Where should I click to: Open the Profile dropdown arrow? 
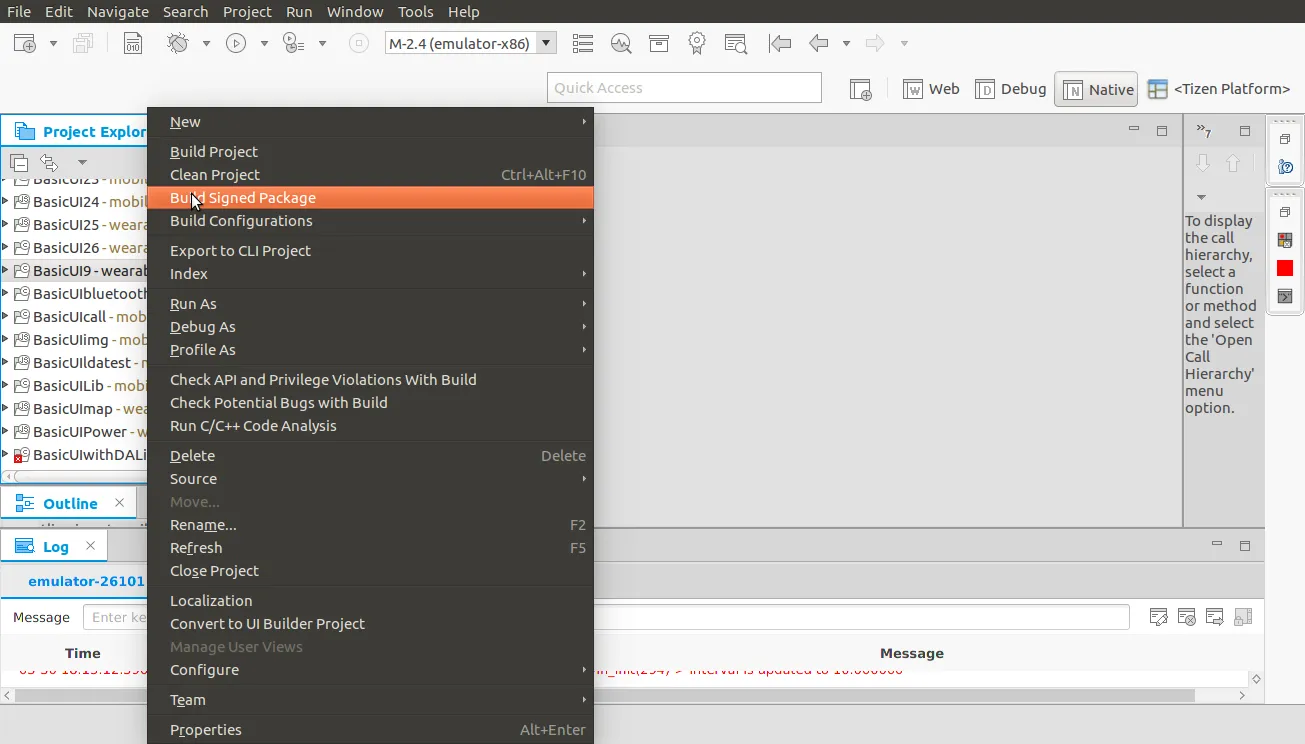tap(322, 44)
